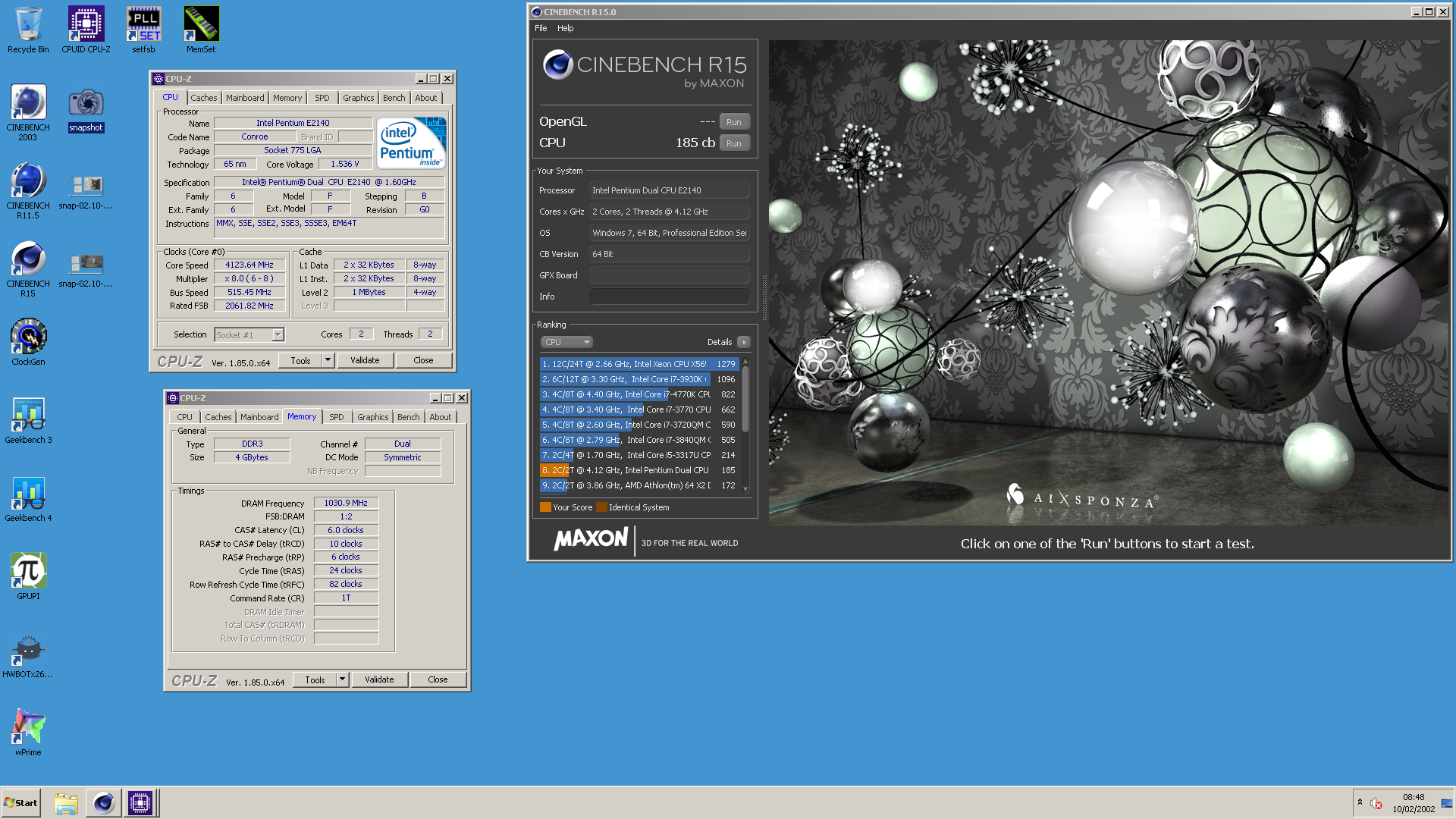1456x819 pixels.
Task: Open the CINEBENCH R15 desktop icon
Action: click(28, 269)
